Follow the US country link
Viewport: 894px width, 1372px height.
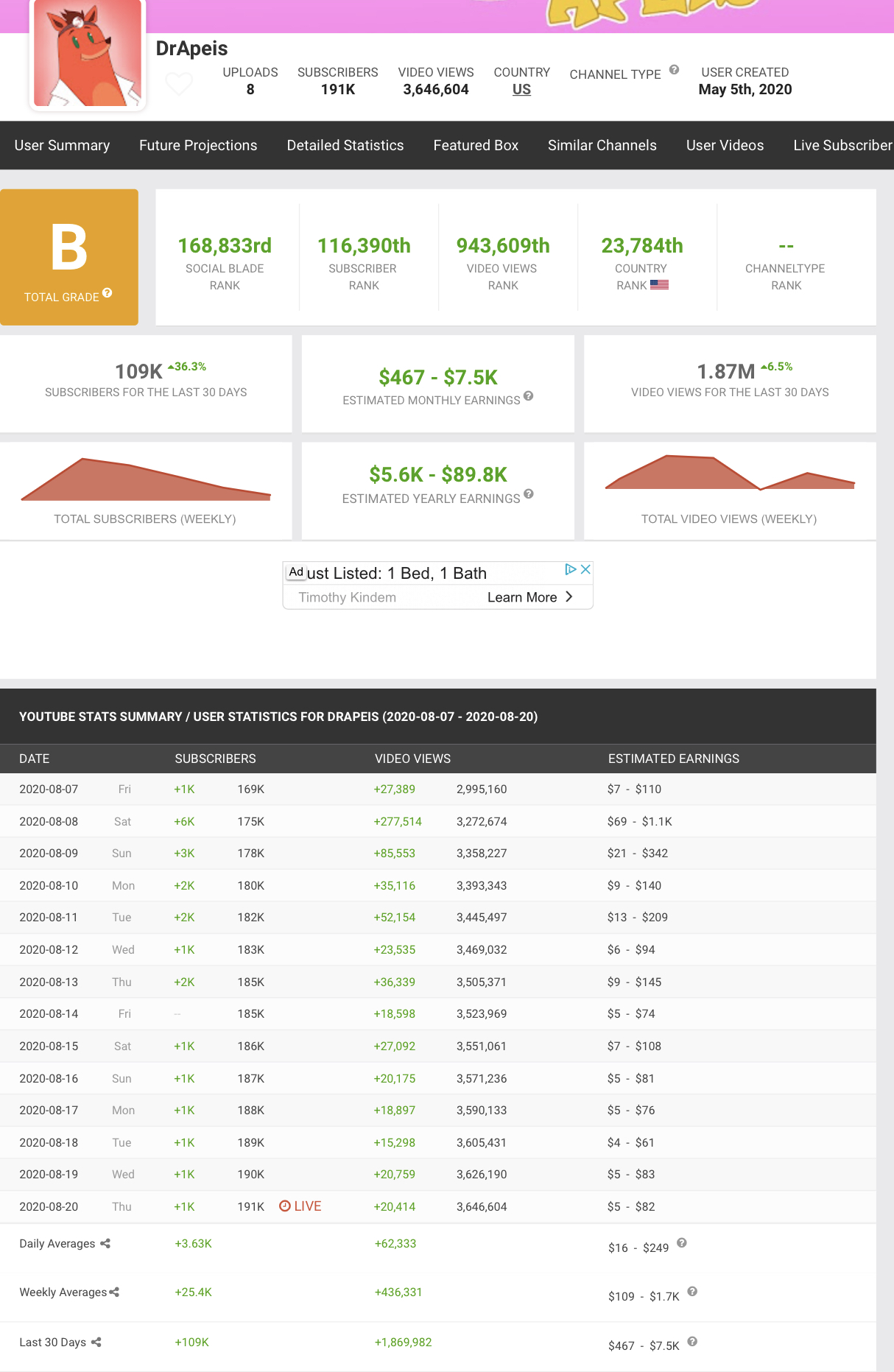pyautogui.click(x=521, y=89)
